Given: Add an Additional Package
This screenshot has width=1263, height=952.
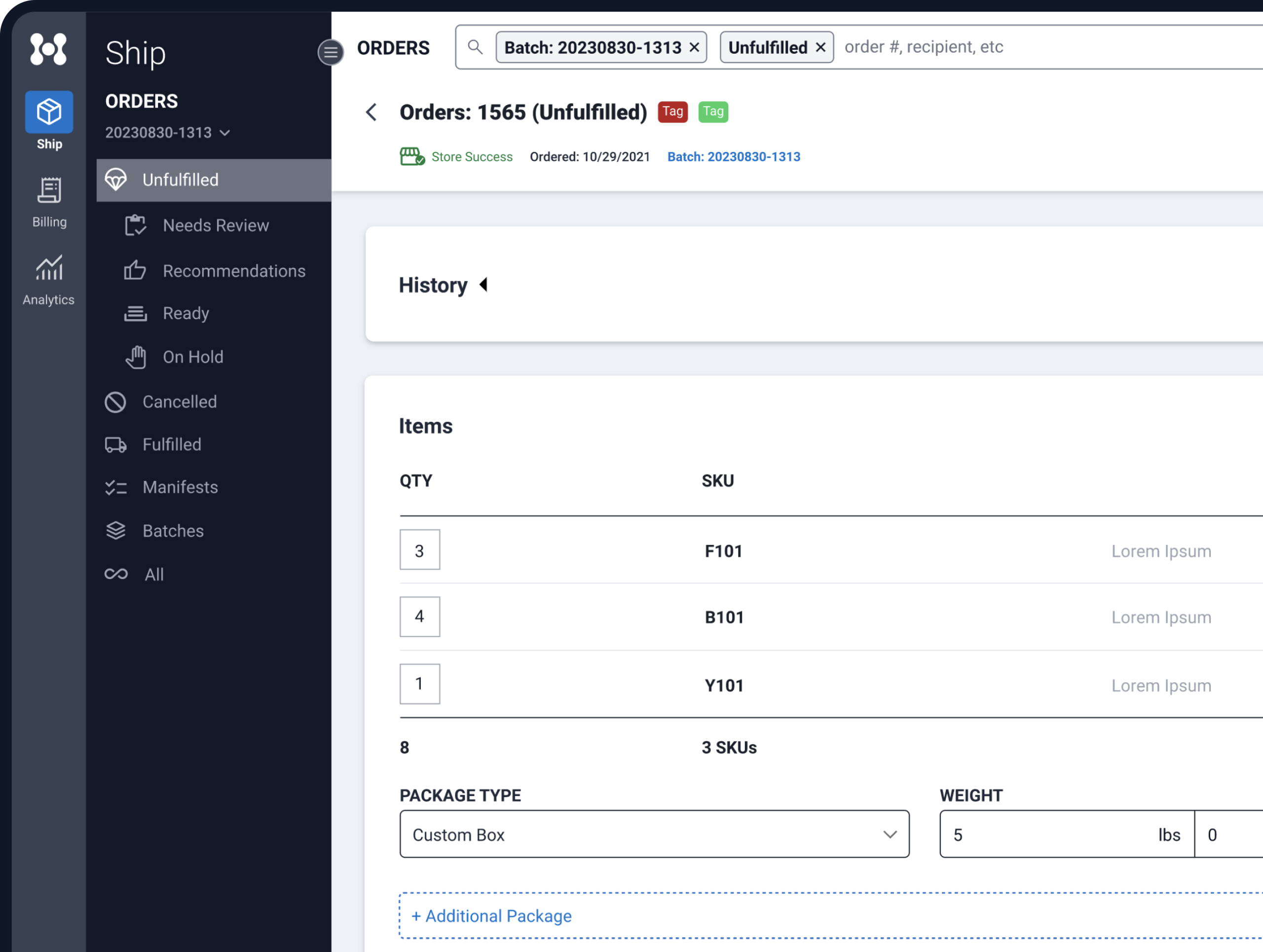Looking at the screenshot, I should coord(491,915).
